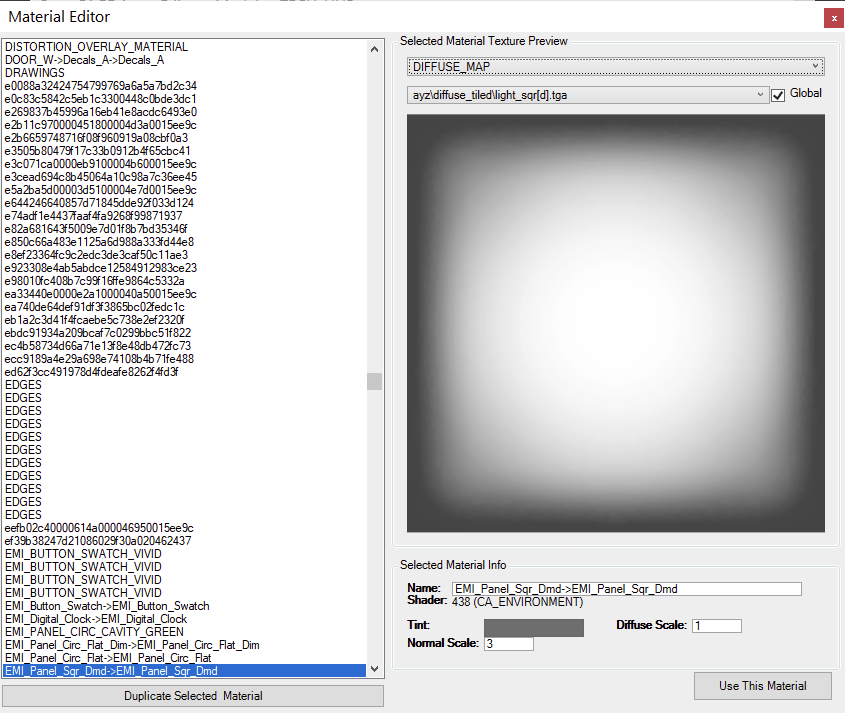Expand the dropdown arrow next to DIFFUSE_MAP
This screenshot has height=713, width=845.
coord(817,64)
